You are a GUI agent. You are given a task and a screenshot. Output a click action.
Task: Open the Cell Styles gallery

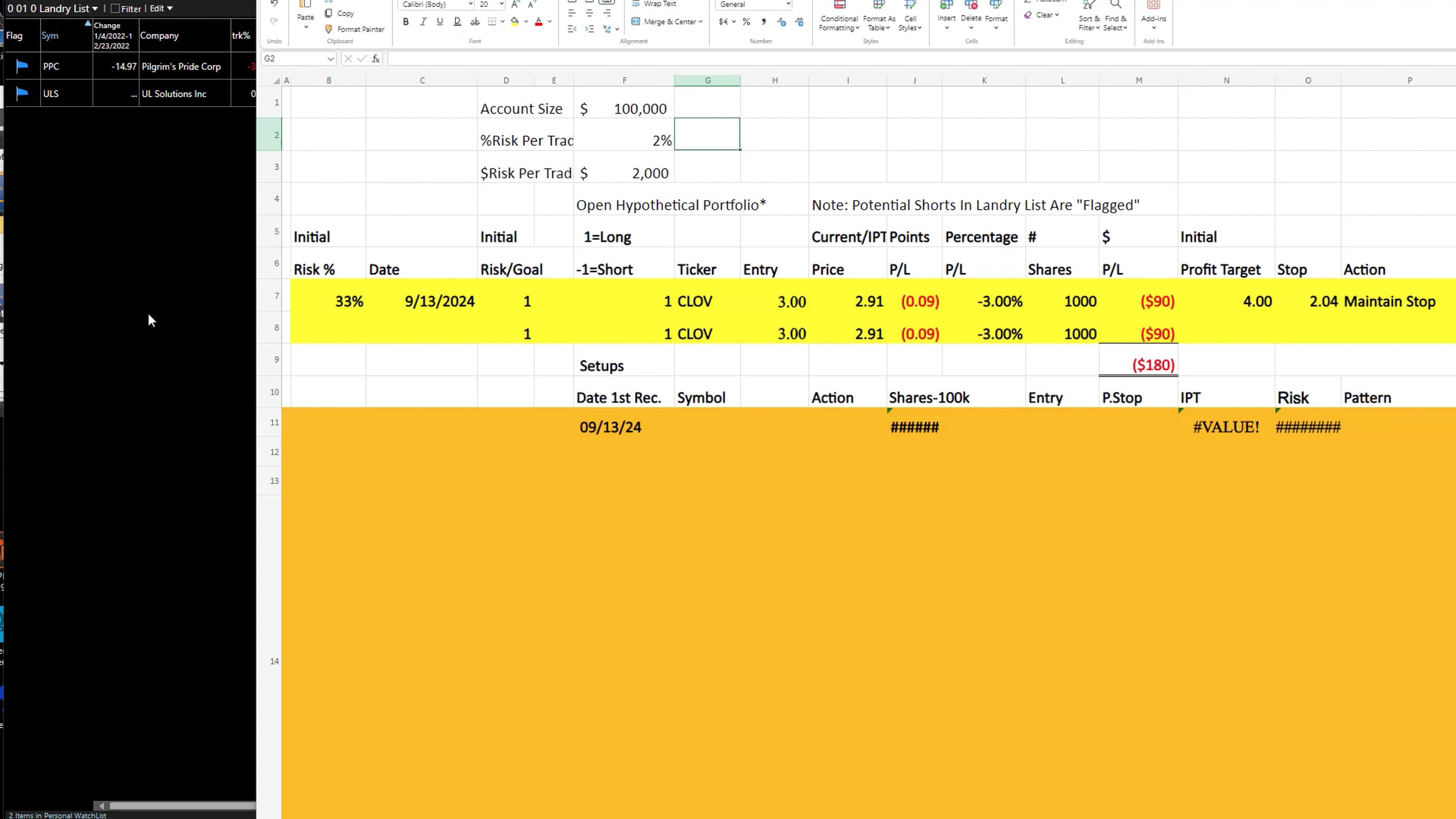click(x=910, y=16)
